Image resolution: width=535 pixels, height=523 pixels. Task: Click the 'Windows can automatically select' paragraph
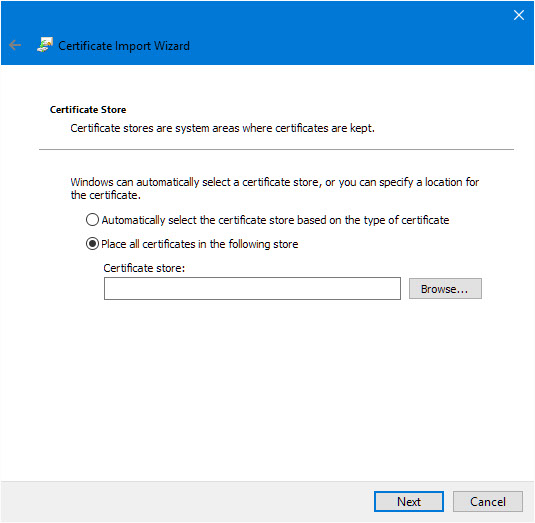tap(275, 188)
